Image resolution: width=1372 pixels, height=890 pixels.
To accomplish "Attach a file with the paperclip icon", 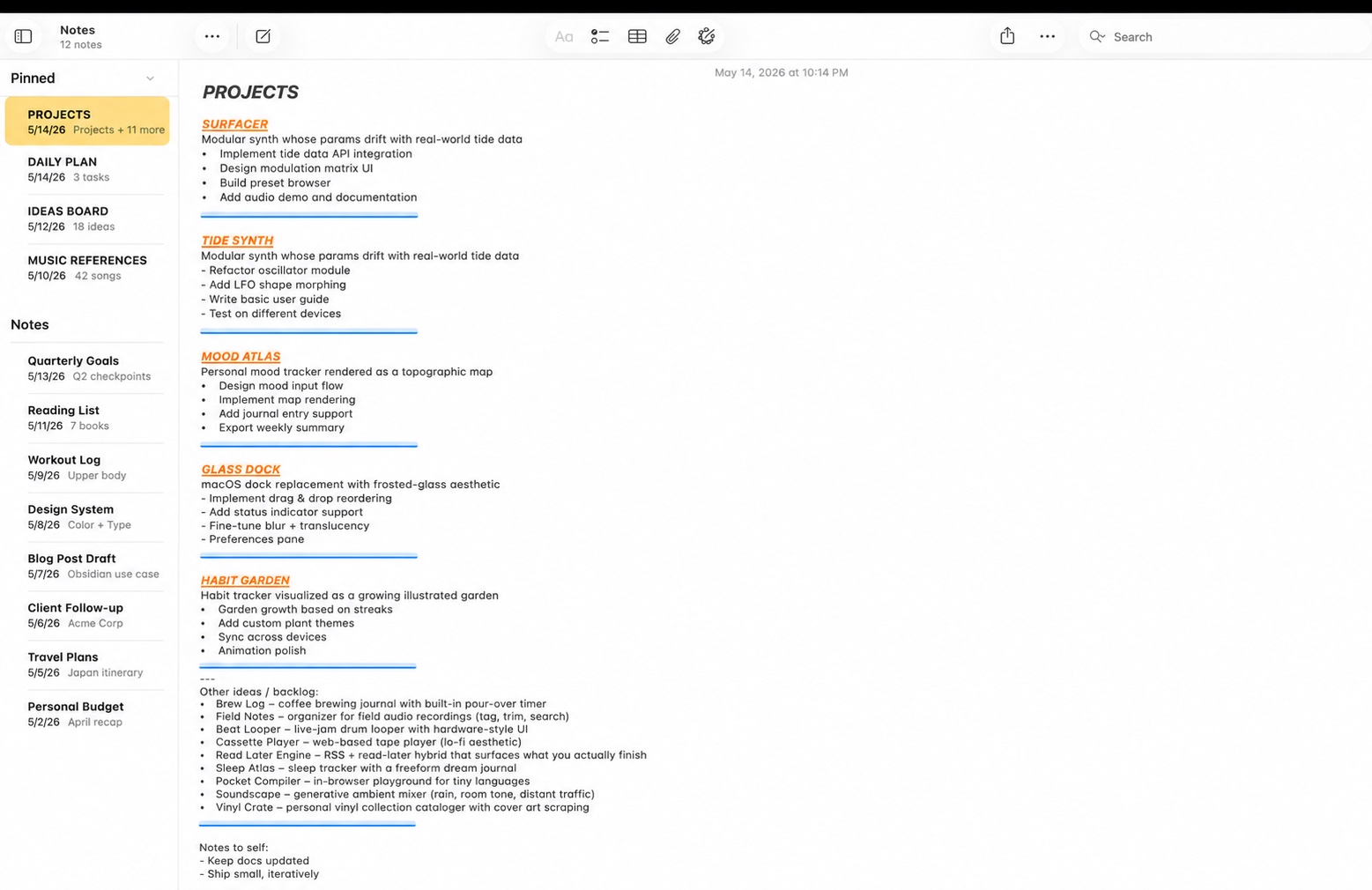I will 672,36.
